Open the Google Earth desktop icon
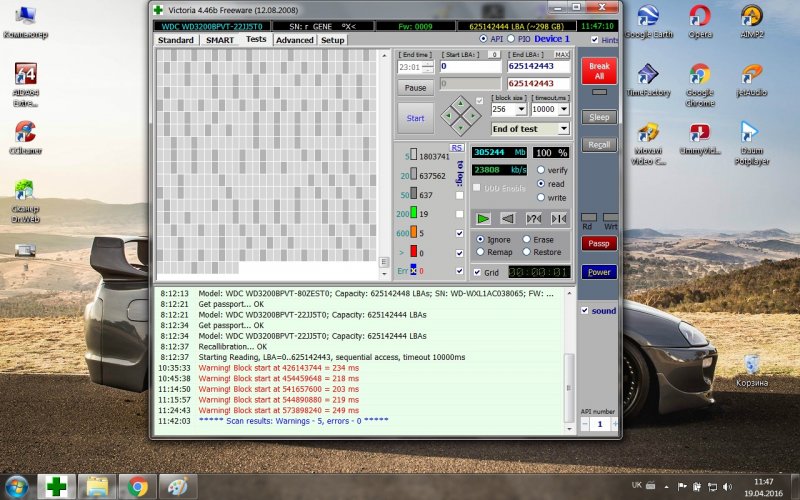 tap(648, 22)
